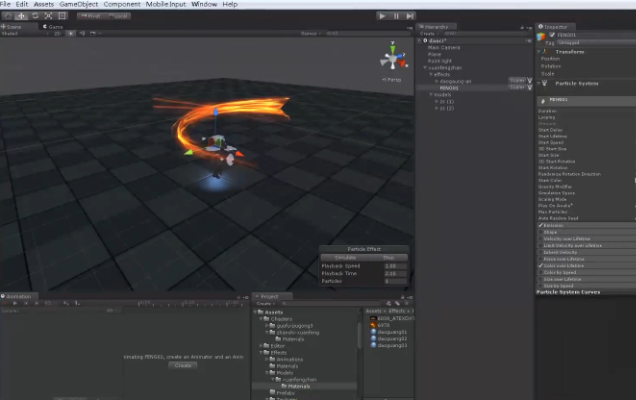636x400 pixels.
Task: Expand zs (2) in the Hierarchy
Action: tap(436, 108)
